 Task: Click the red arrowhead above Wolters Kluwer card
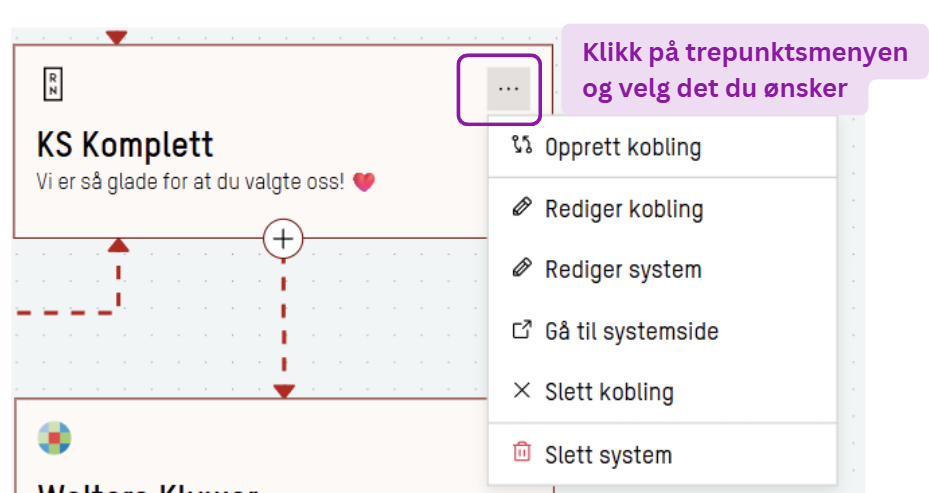[x=284, y=391]
